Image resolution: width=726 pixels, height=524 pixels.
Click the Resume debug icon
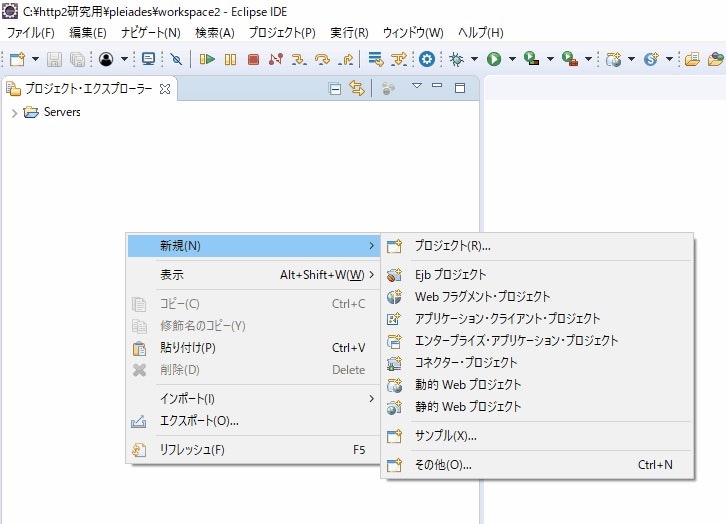coord(207,59)
